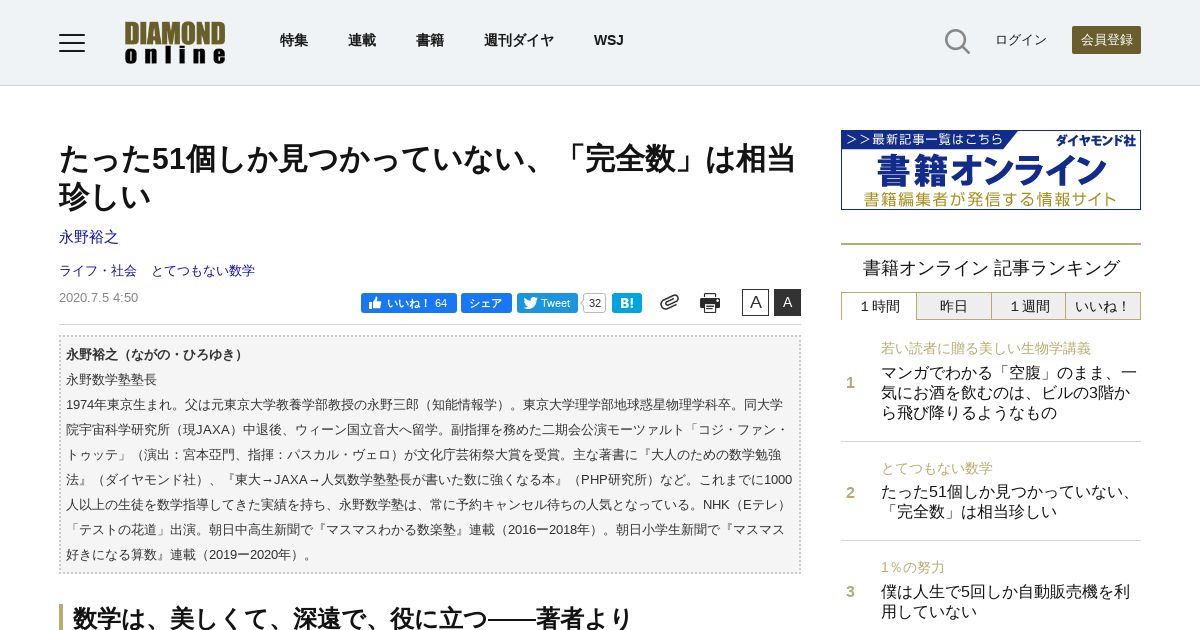The width and height of the screenshot is (1200, 630).
Task: Click the 会員登録 button
Action: coord(1106,40)
